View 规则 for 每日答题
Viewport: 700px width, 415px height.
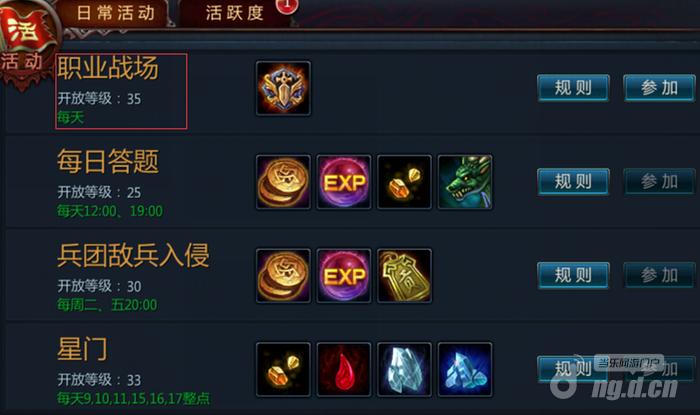coord(573,182)
